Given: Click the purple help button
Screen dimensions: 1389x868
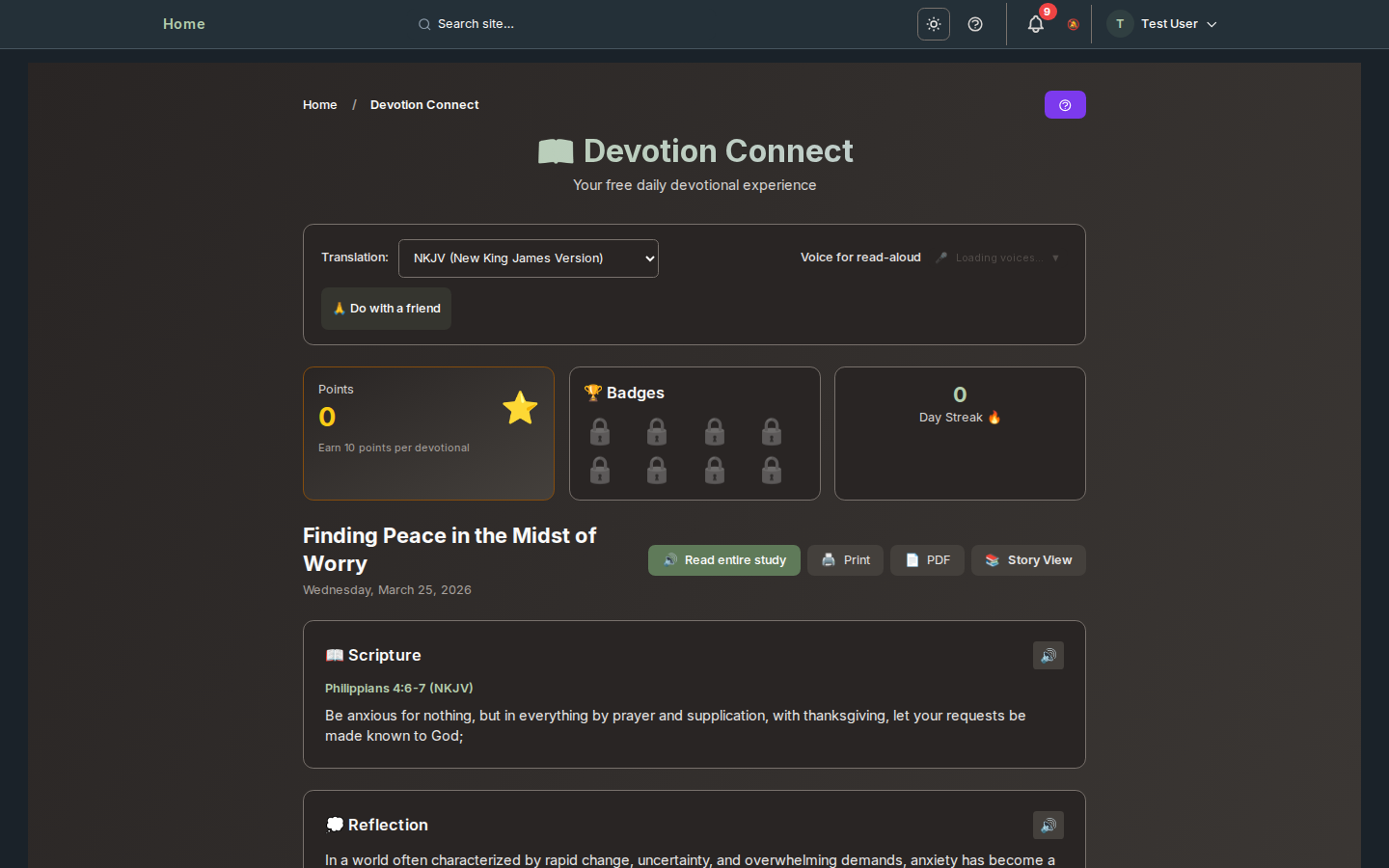Looking at the screenshot, I should 1065,105.
